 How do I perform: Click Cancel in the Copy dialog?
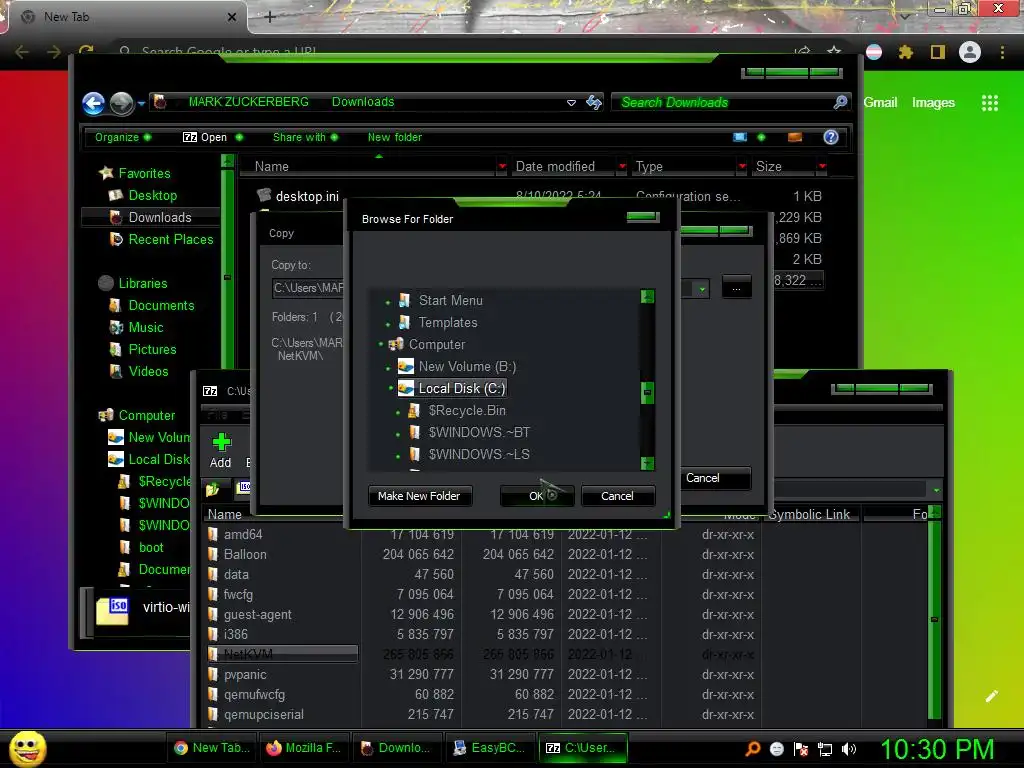714,478
